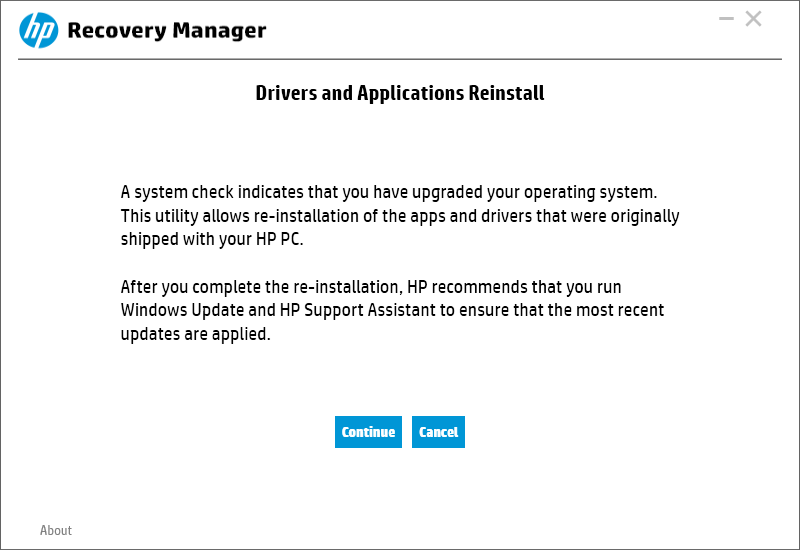
Task: Click the 'Recovery Manager' title text
Action: tap(167, 31)
